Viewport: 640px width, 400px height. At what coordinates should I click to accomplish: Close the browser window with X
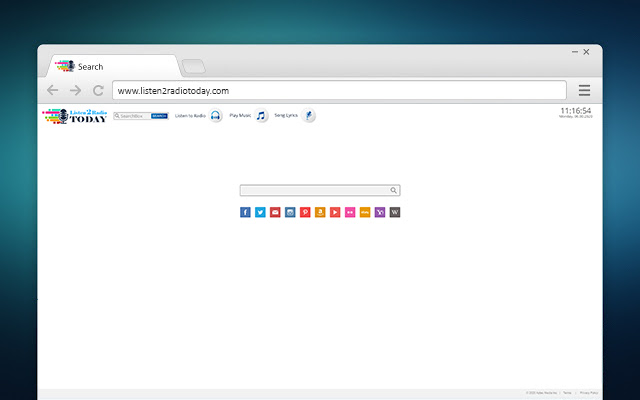tap(587, 52)
